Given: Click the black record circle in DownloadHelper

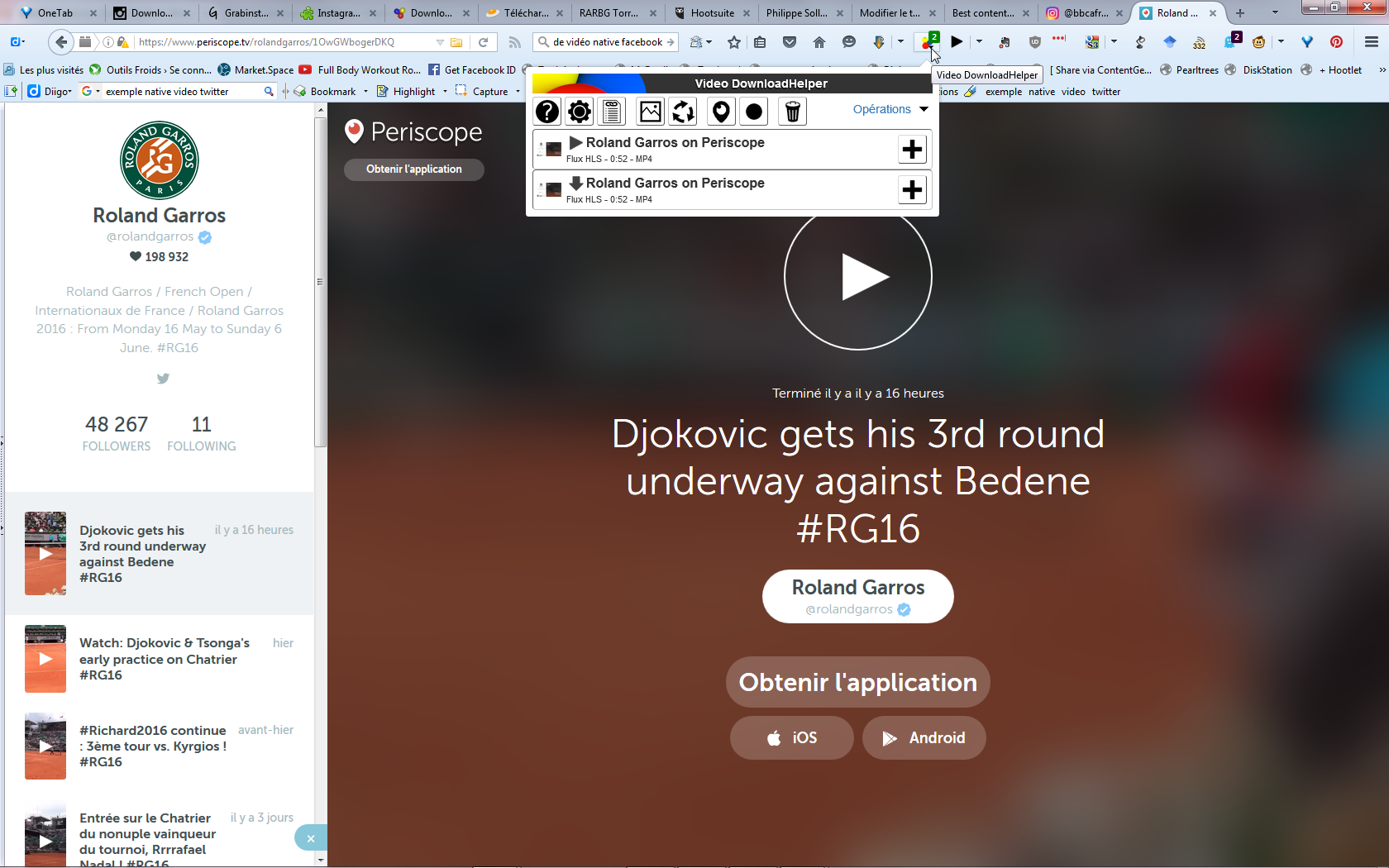Looking at the screenshot, I should coord(754,111).
